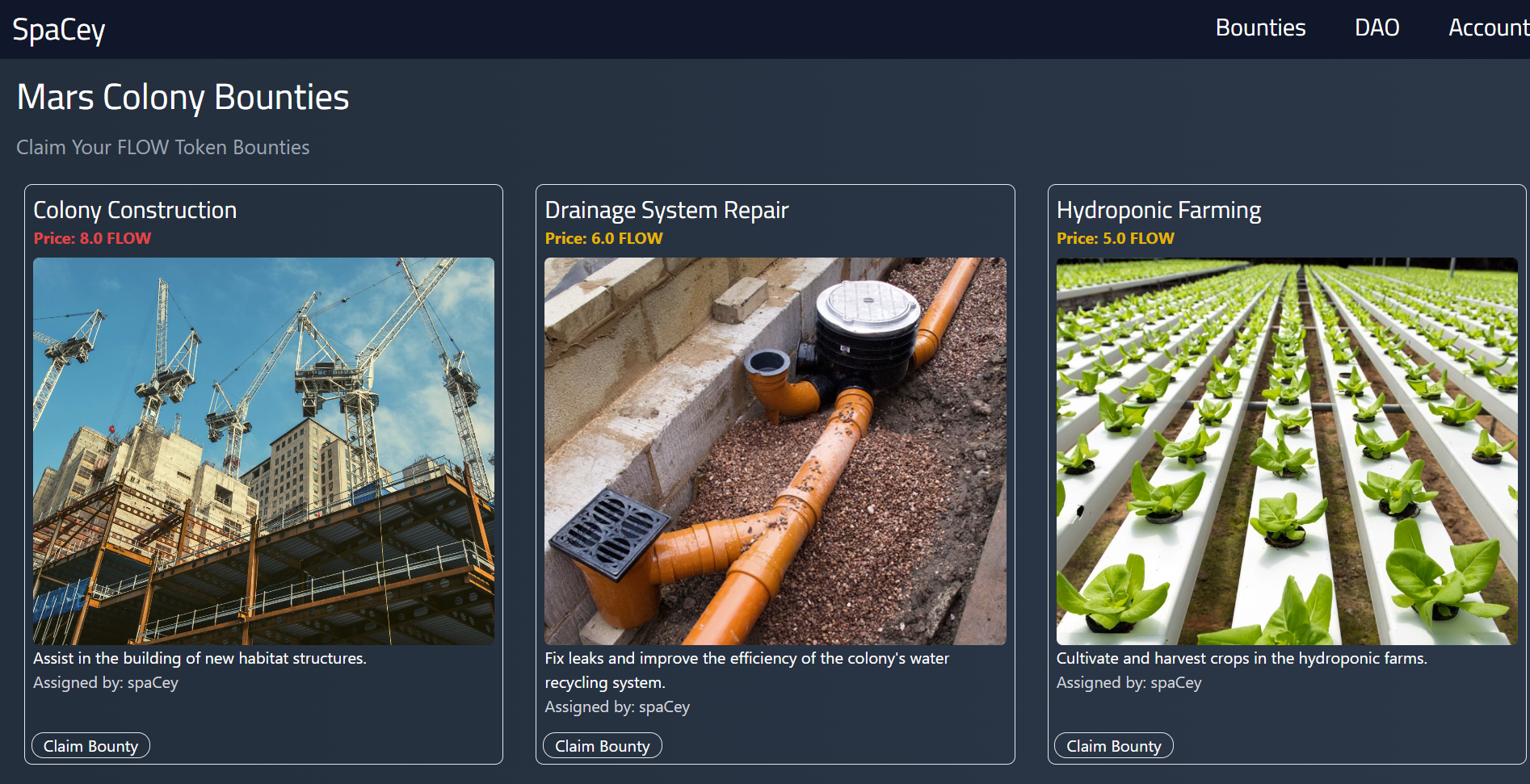The image size is (1530, 784).
Task: Open the Account nav item
Action: 1488,27
